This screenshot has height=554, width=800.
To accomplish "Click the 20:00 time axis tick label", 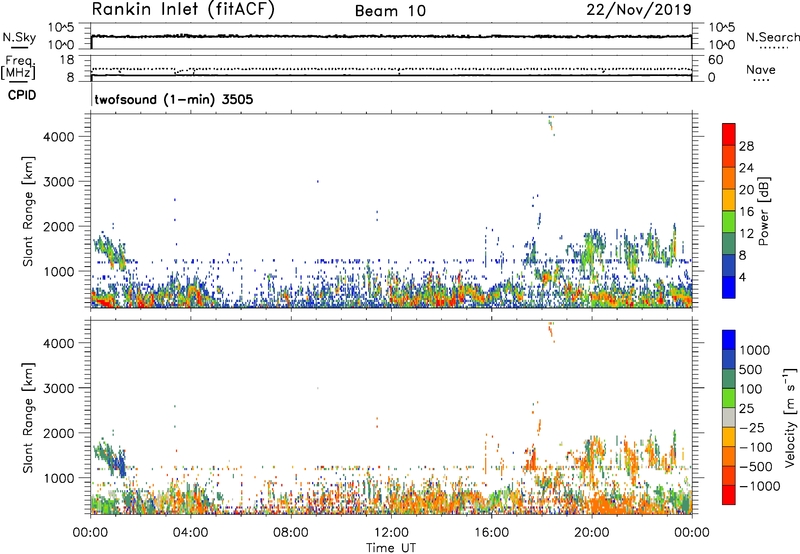I will pyautogui.click(x=592, y=533).
